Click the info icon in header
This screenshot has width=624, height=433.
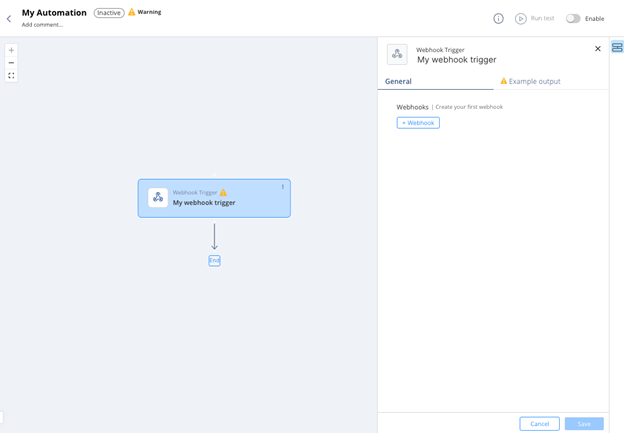[x=498, y=18]
